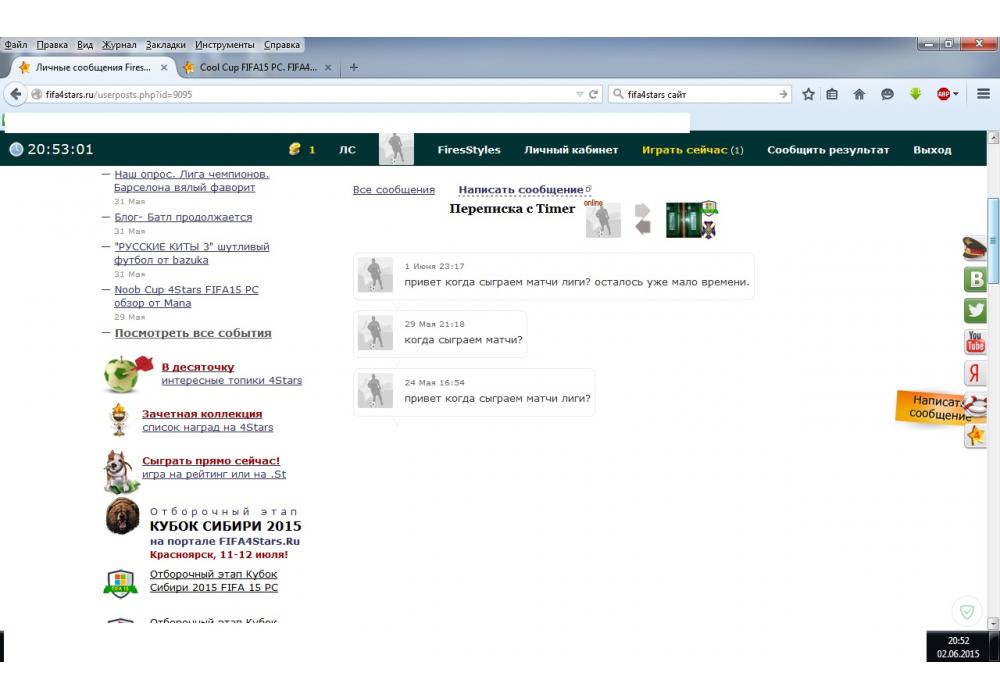Click the coins balance icon
The height and width of the screenshot is (700, 1000).
tap(295, 150)
